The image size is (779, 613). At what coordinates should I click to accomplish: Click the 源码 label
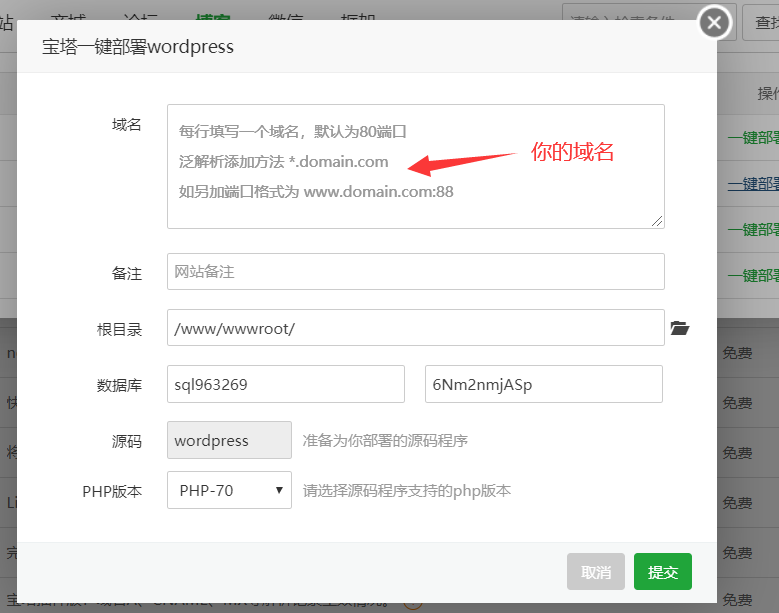click(x=127, y=441)
